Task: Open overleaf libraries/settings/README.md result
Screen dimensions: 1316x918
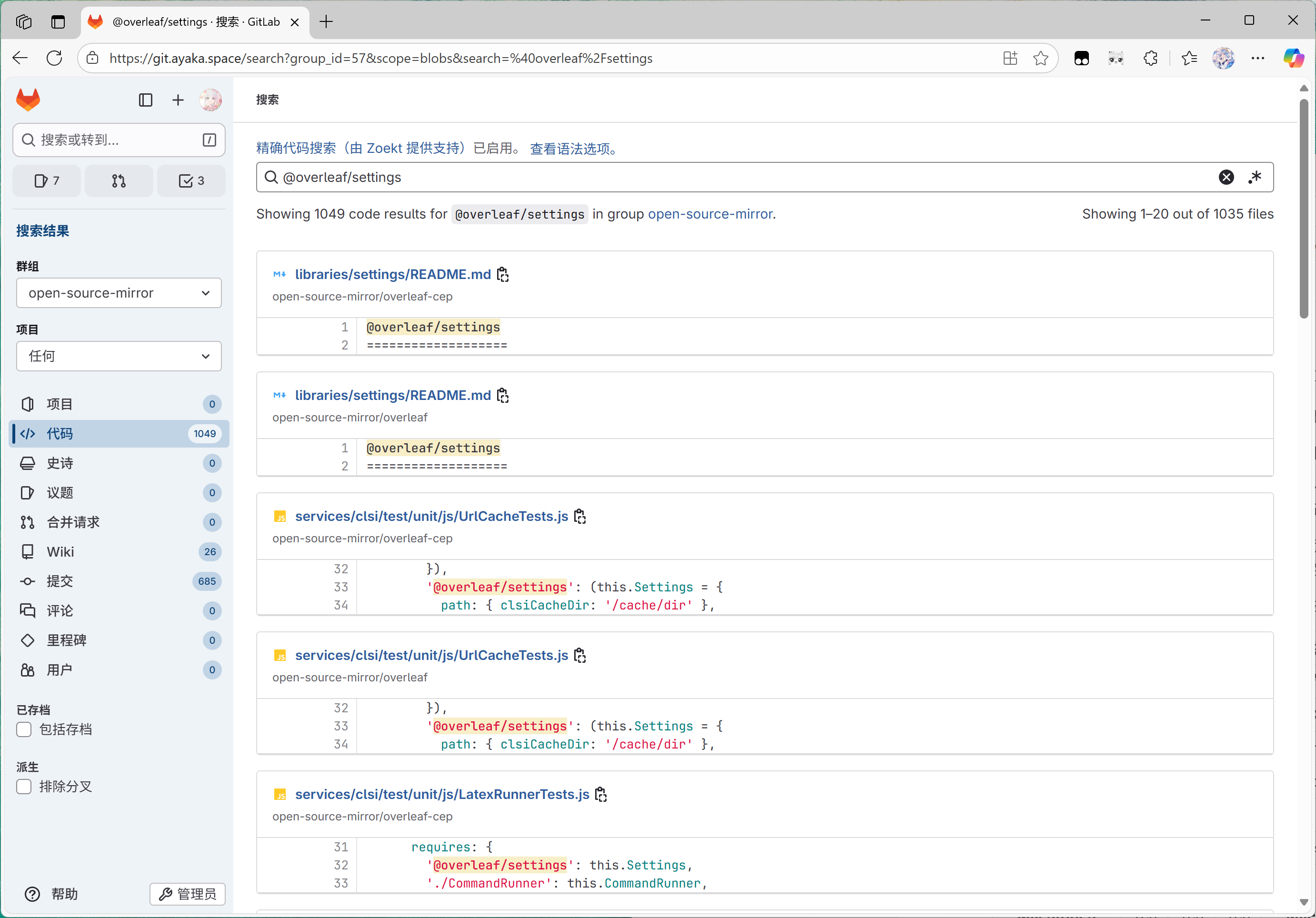Action: click(393, 395)
